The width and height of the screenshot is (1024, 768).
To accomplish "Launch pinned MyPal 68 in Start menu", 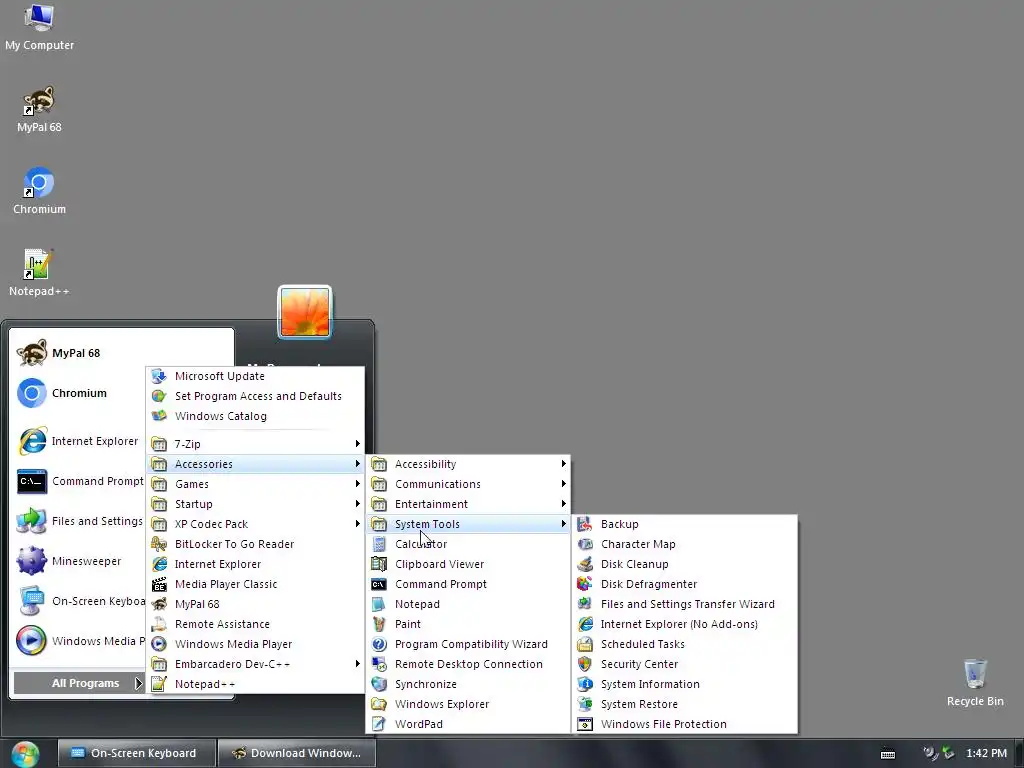I will click(78, 353).
